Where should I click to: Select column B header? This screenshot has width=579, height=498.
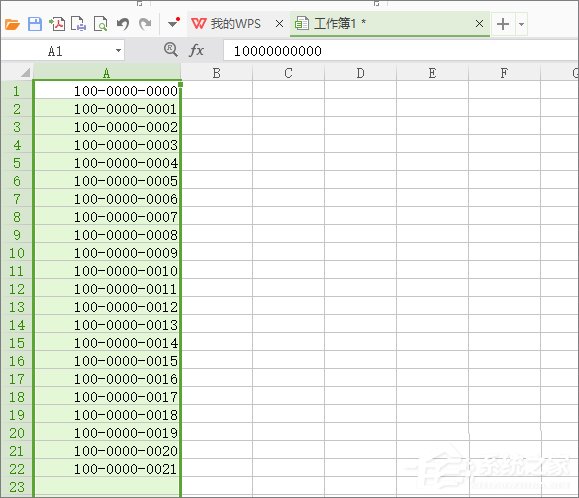216,73
